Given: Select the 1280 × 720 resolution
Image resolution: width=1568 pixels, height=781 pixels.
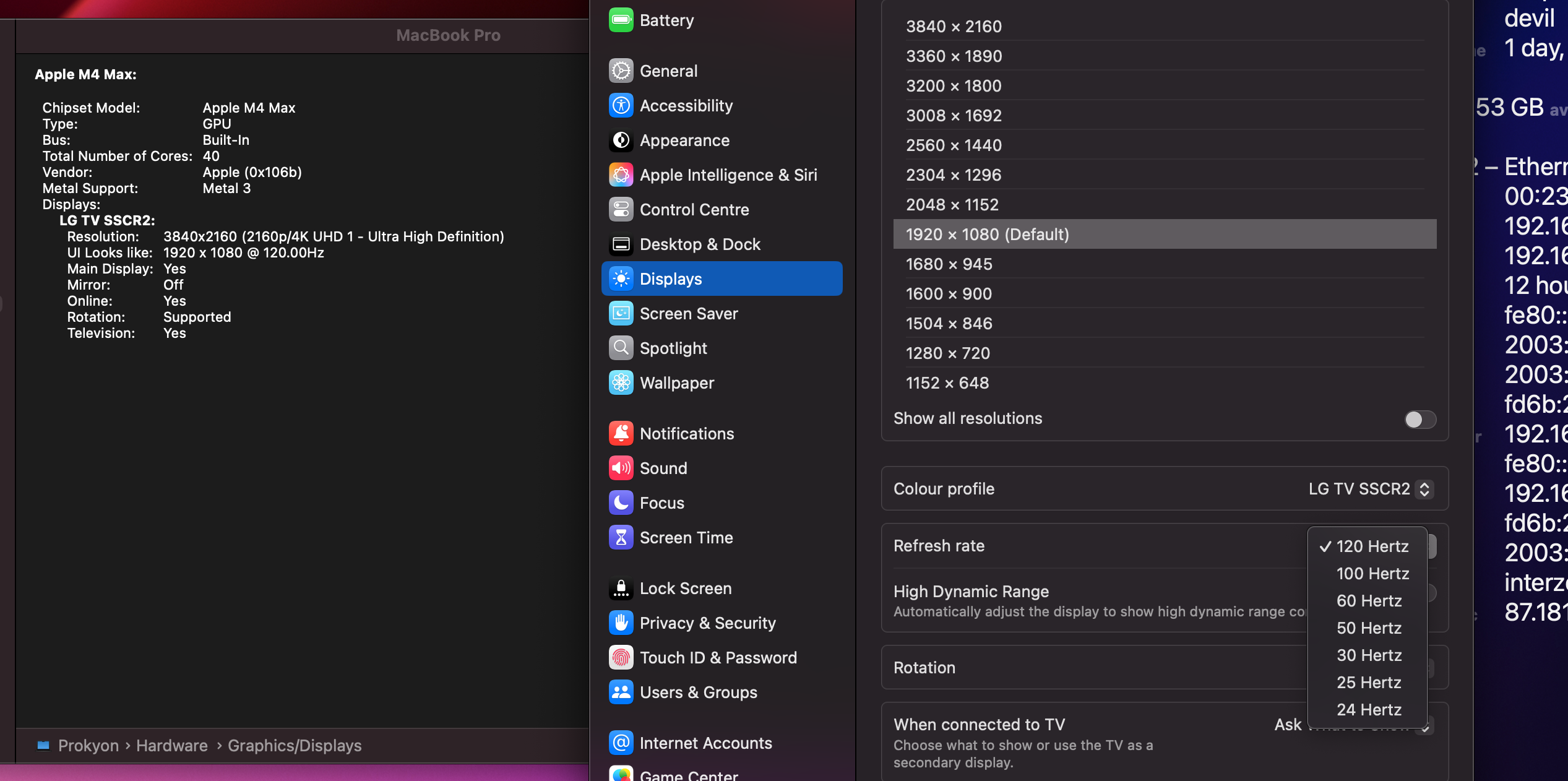Looking at the screenshot, I should coord(948,353).
